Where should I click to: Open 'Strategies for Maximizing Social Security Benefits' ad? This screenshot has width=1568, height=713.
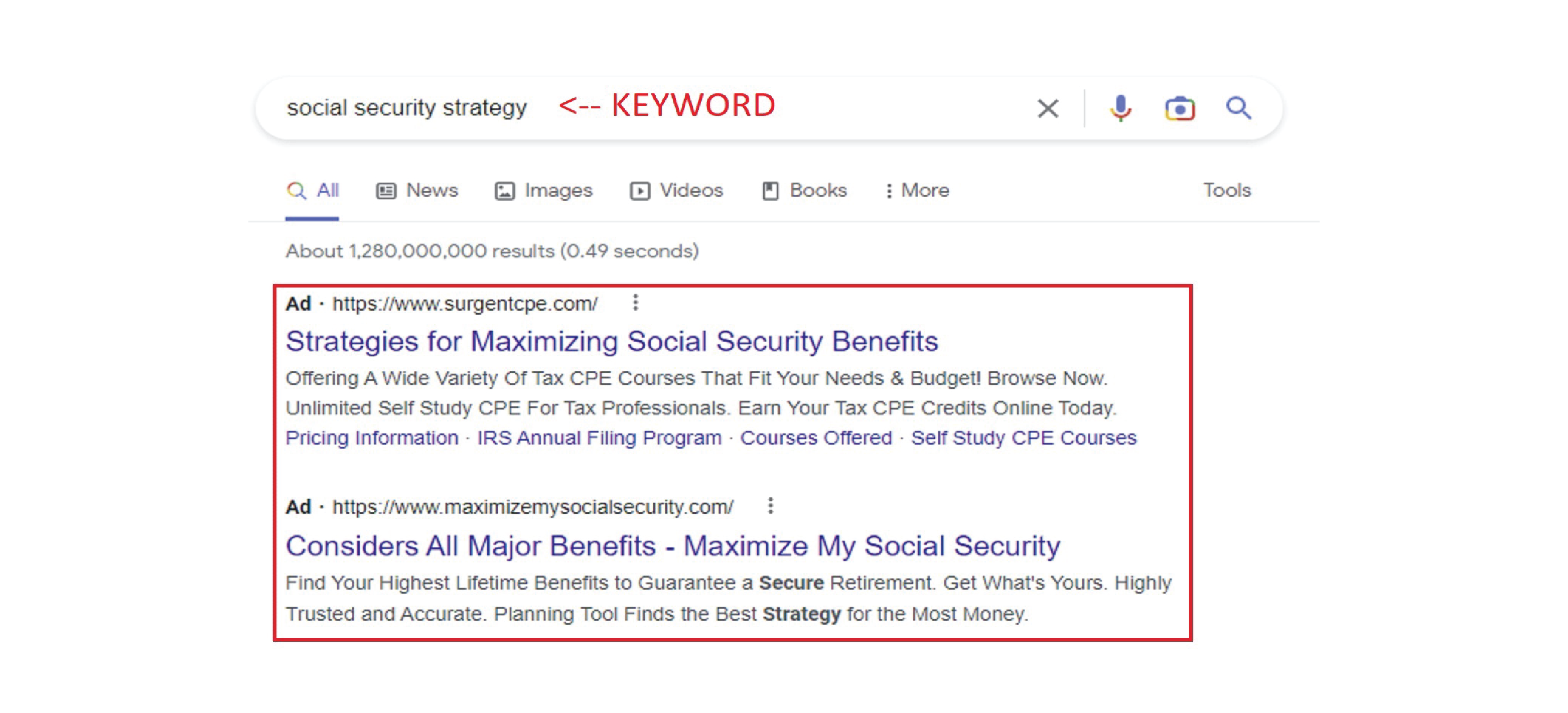pos(612,342)
